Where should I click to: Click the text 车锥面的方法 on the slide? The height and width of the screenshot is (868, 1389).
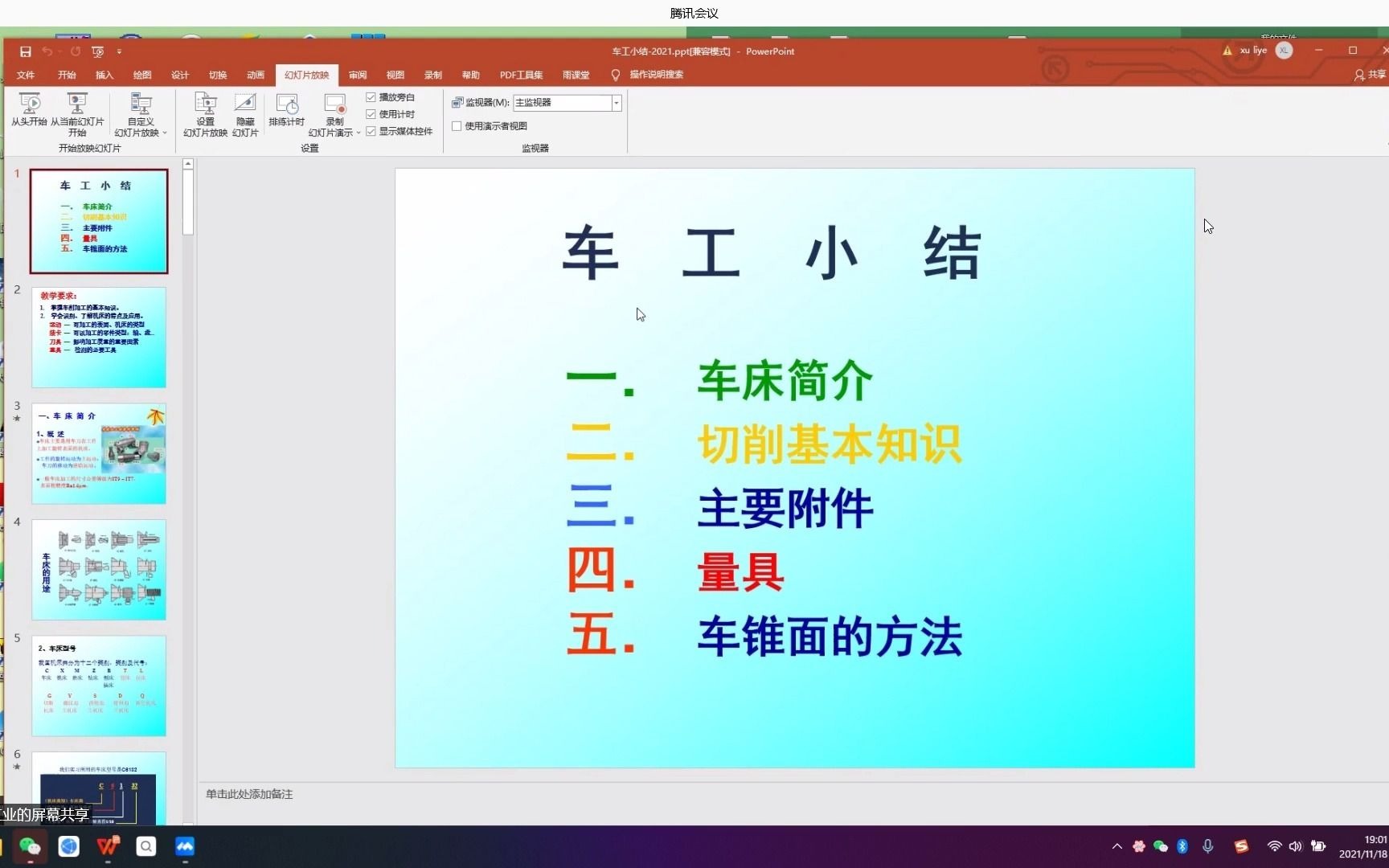click(830, 637)
